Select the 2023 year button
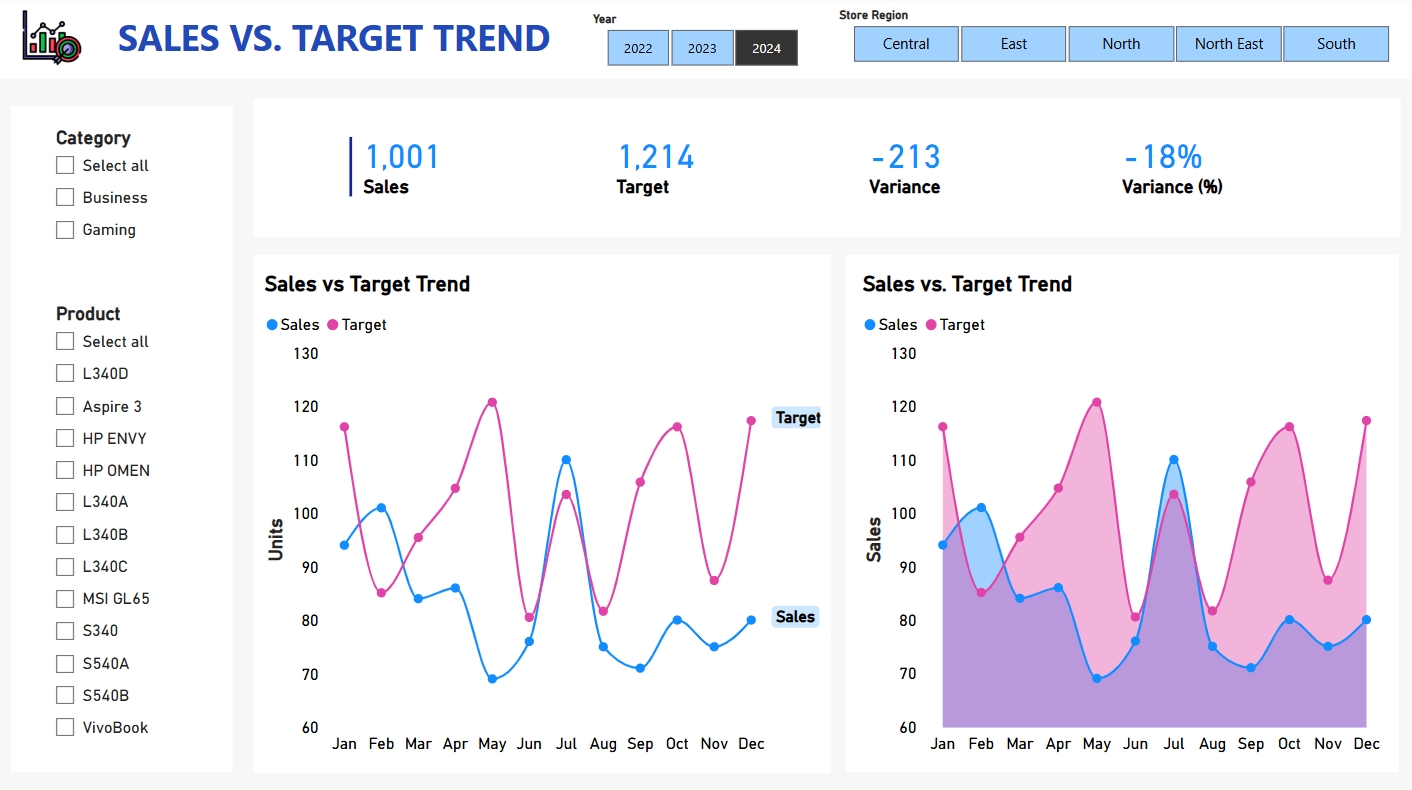The width and height of the screenshot is (1412, 790). click(702, 48)
